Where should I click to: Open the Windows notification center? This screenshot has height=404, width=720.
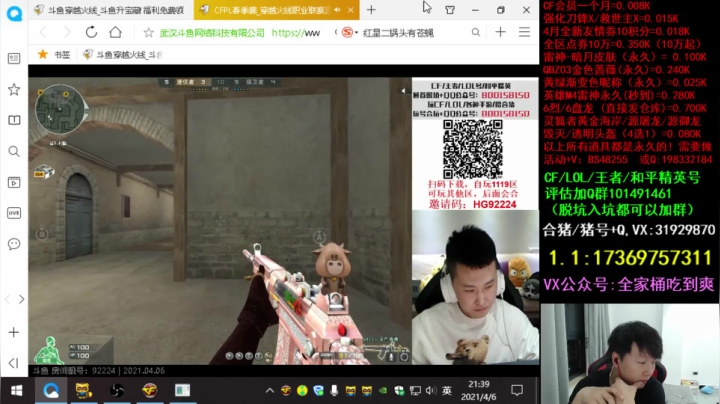[x=517, y=391]
